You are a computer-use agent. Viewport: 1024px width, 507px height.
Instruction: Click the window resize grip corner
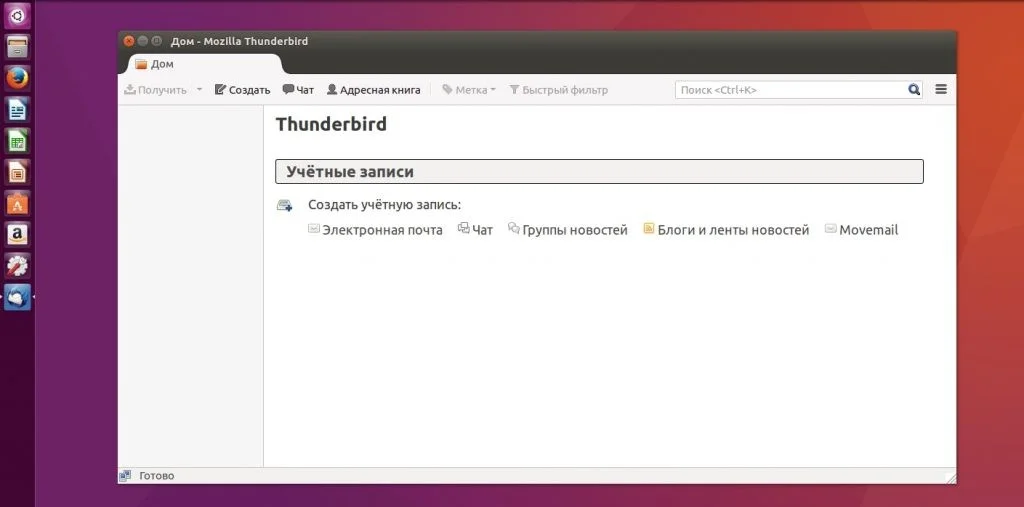click(x=950, y=478)
